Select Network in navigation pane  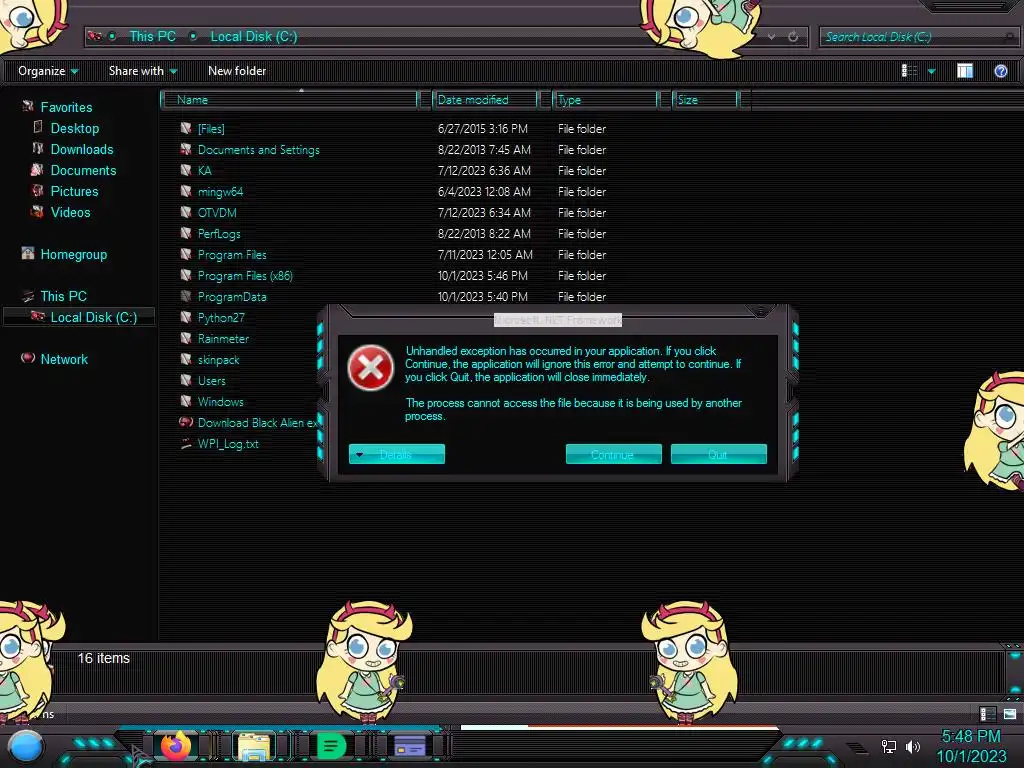click(x=63, y=359)
